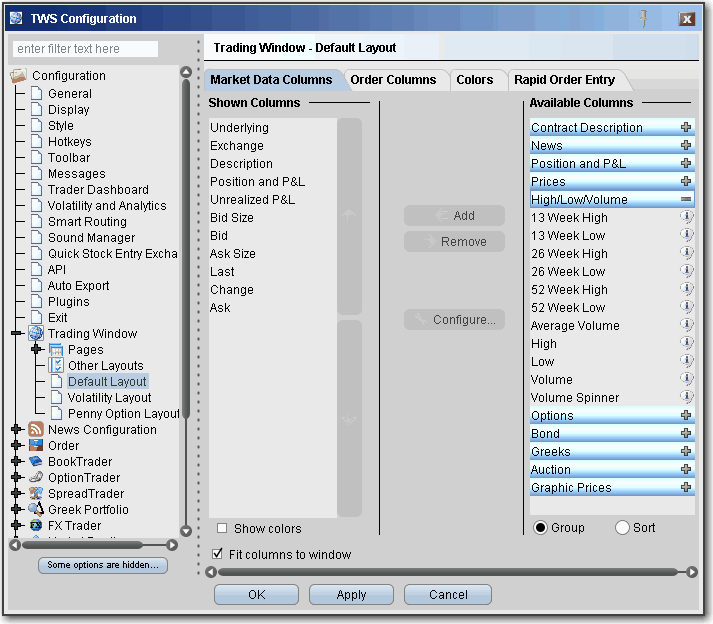Click the SpreadTrader icon
This screenshot has width=713, height=624.
pyautogui.click(x=36, y=493)
